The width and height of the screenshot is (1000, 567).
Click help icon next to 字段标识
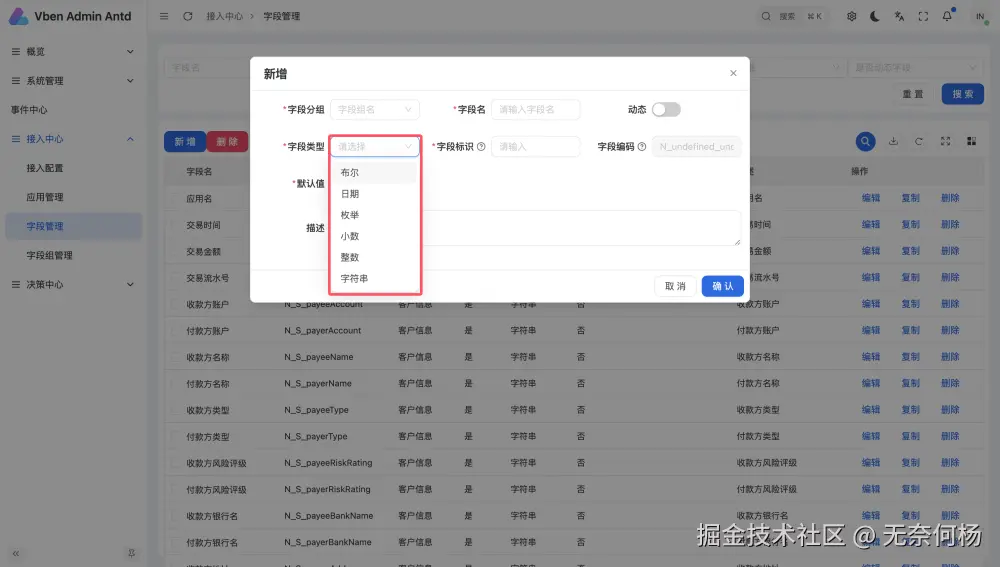pyautogui.click(x=482, y=147)
